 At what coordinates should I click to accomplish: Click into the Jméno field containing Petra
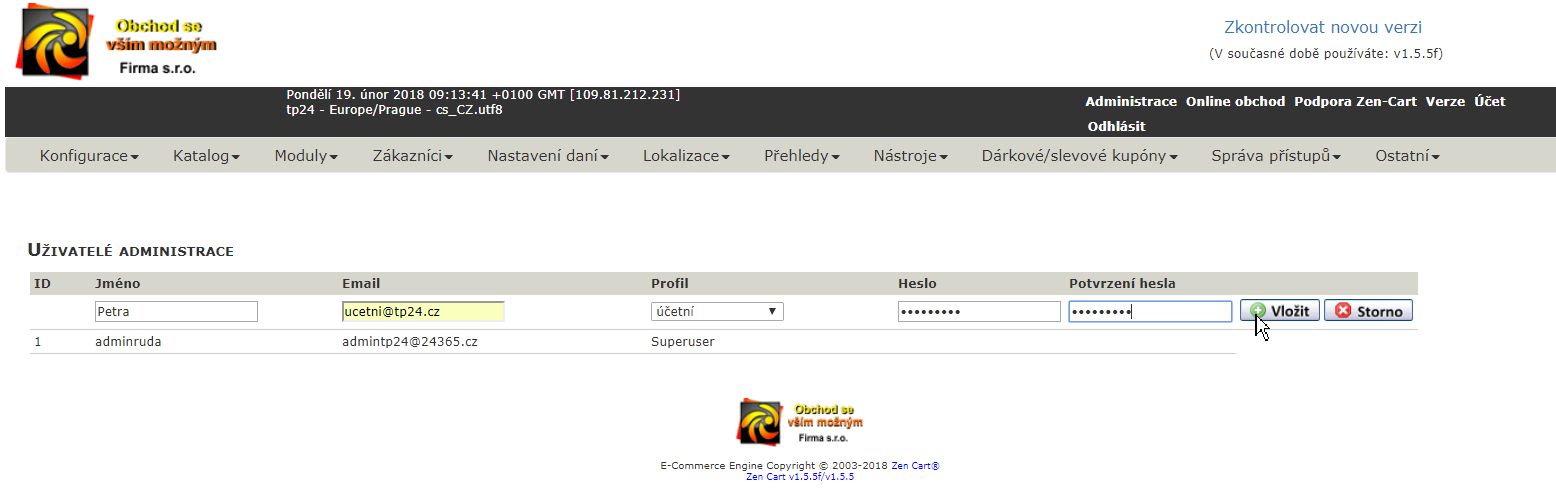pyautogui.click(x=176, y=311)
